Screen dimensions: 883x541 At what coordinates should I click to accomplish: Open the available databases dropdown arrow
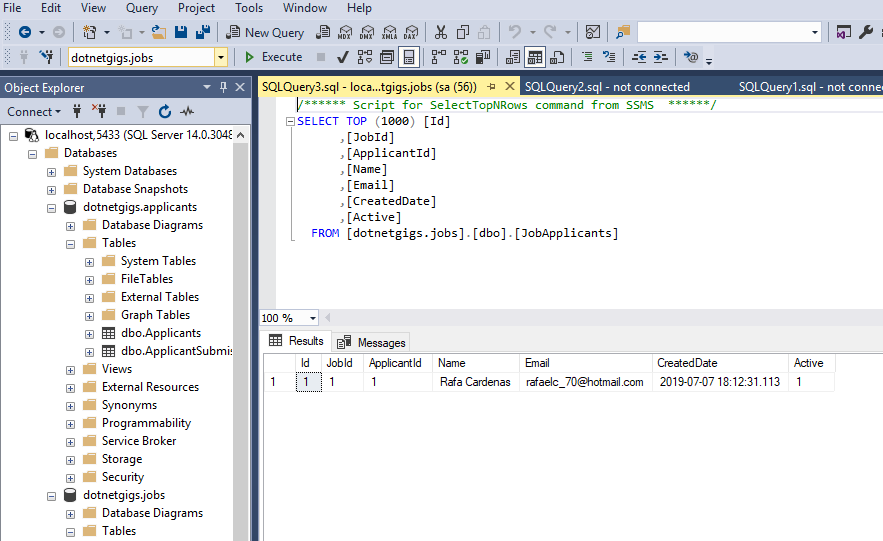coord(221,57)
